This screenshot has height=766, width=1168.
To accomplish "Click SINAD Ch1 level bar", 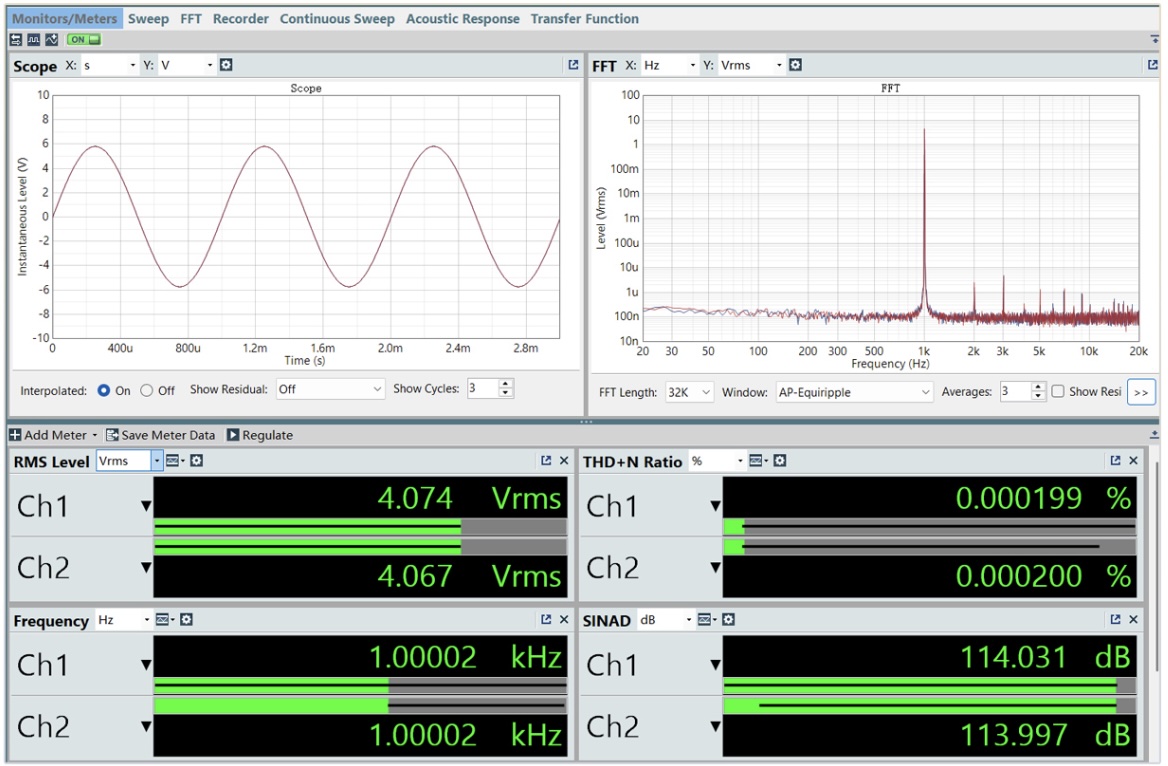I will pos(930,686).
